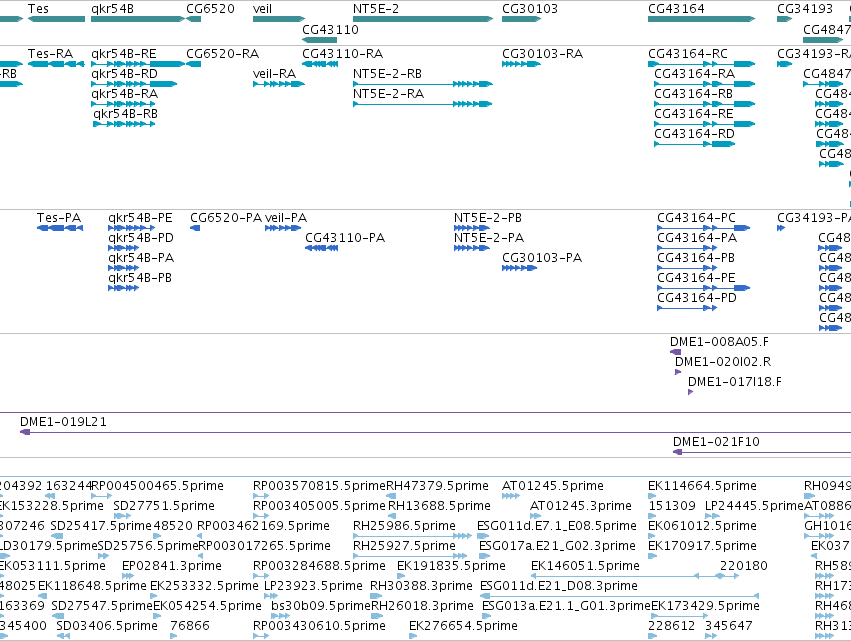Click BAC end DME1-008A05.F
This screenshot has height=641, width=851.
point(675,352)
